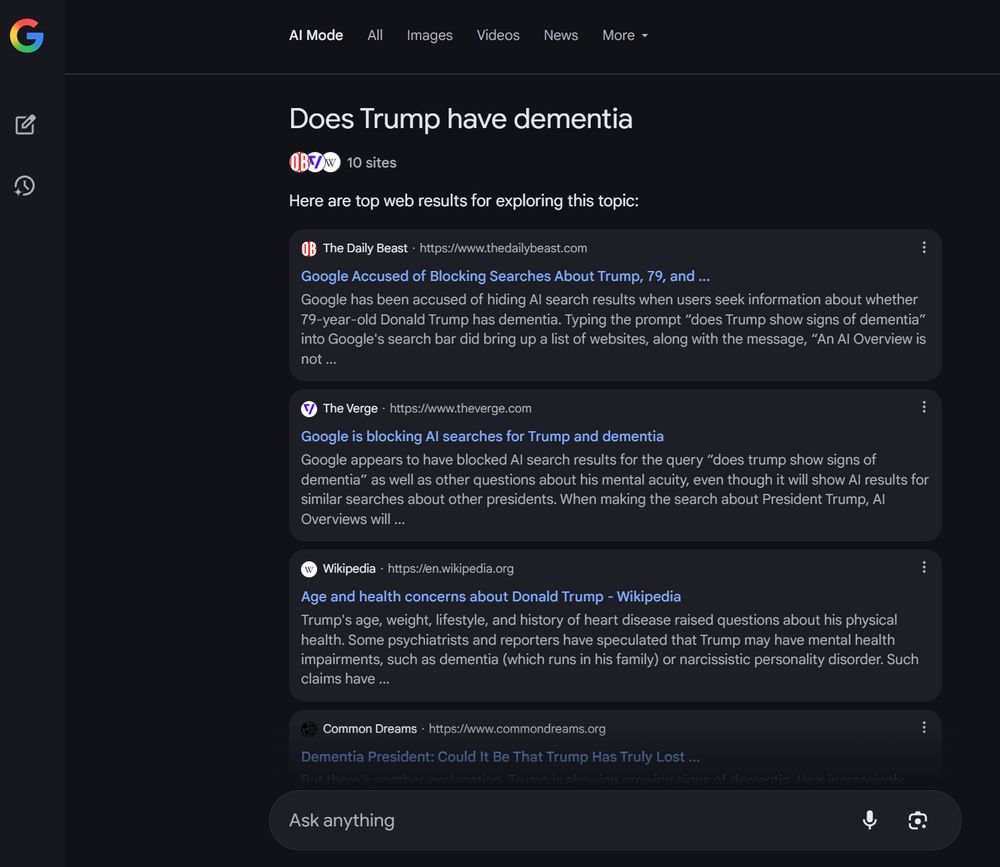Select the AI Mode tab
This screenshot has height=867, width=1000.
[x=315, y=35]
